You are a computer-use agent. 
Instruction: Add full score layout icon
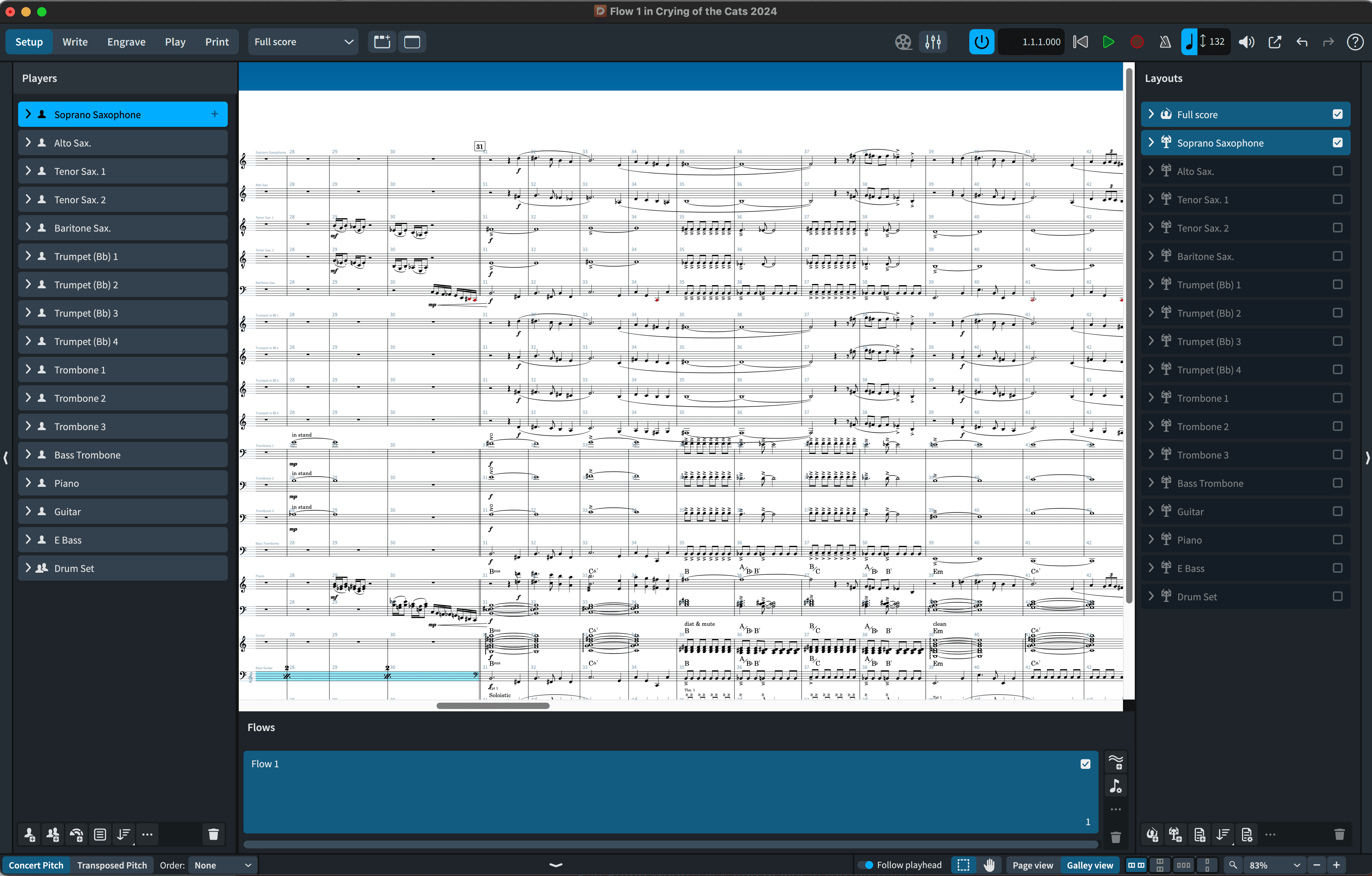pyautogui.click(x=1152, y=834)
